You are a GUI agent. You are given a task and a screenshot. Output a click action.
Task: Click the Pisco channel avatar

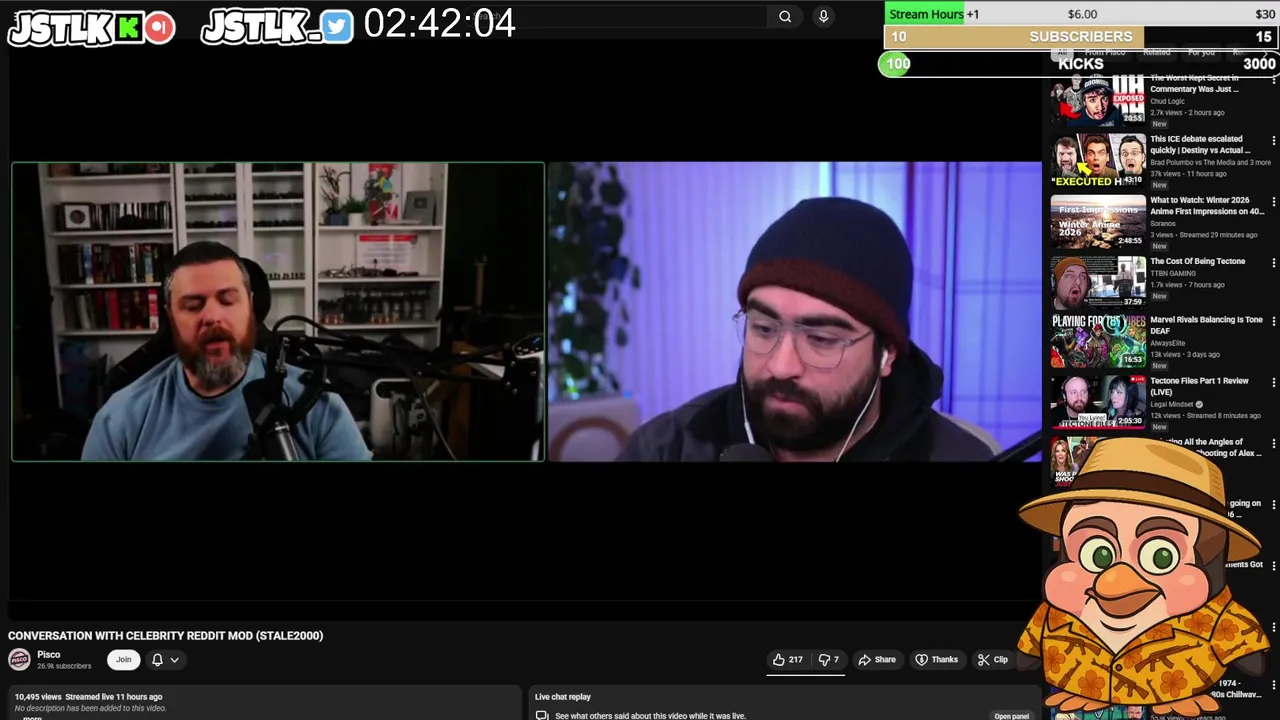19,659
